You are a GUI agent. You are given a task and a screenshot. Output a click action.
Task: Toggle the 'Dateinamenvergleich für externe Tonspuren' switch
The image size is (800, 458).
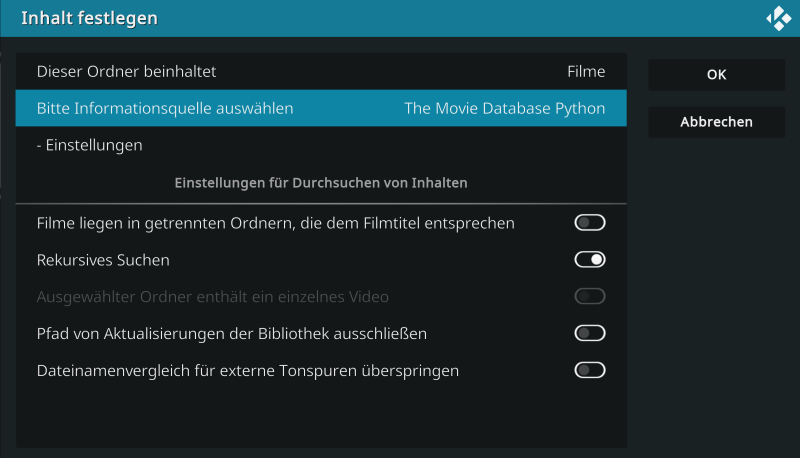click(x=589, y=371)
